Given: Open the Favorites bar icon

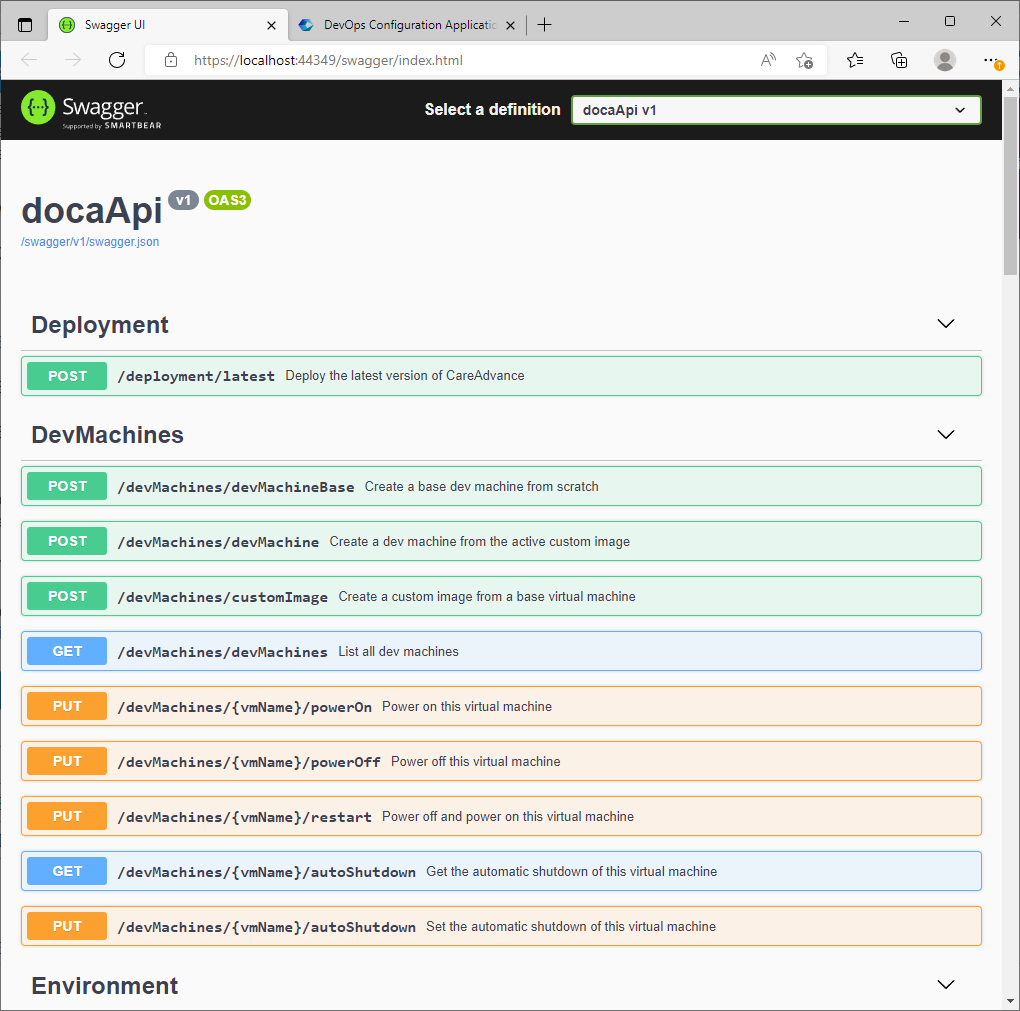Looking at the screenshot, I should [855, 60].
